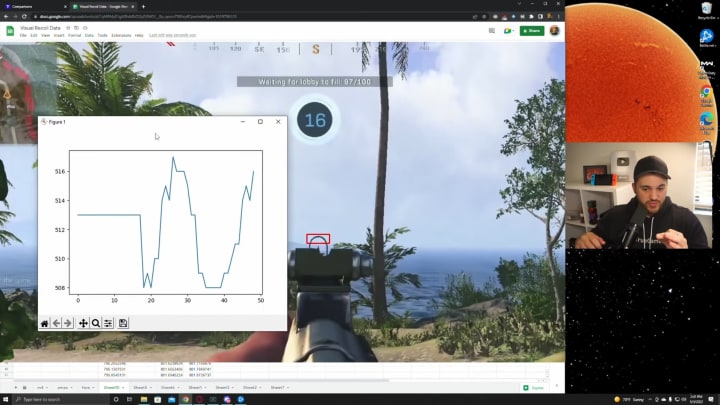720x405 pixels.
Task: Click the Task View taskbar icon
Action: click(129, 399)
